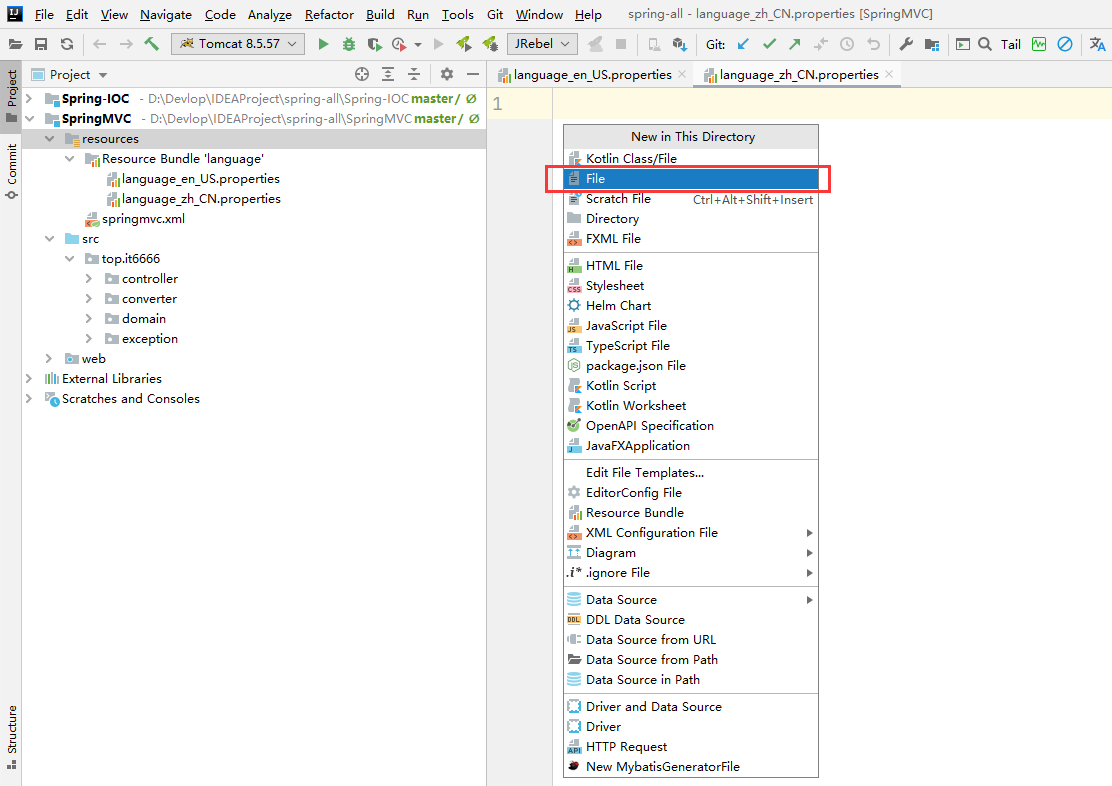The image size is (1112, 786).
Task: Choose Edit File Templates... entry
Action: pyautogui.click(x=691, y=473)
